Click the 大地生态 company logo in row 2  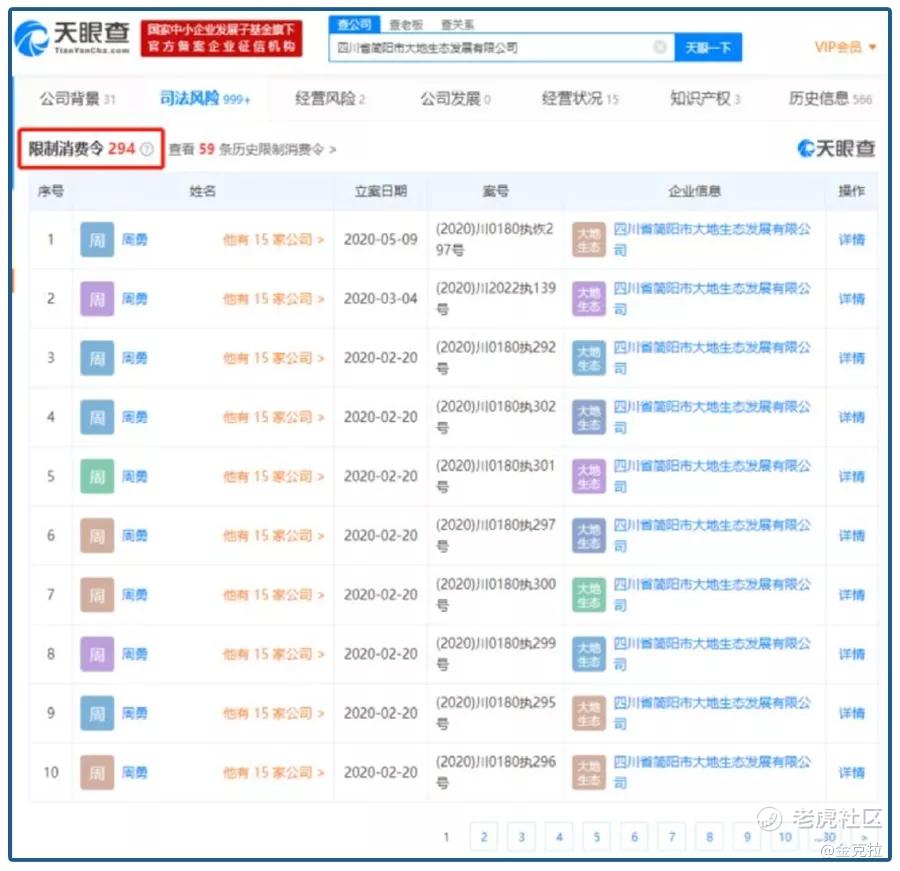[x=589, y=299]
